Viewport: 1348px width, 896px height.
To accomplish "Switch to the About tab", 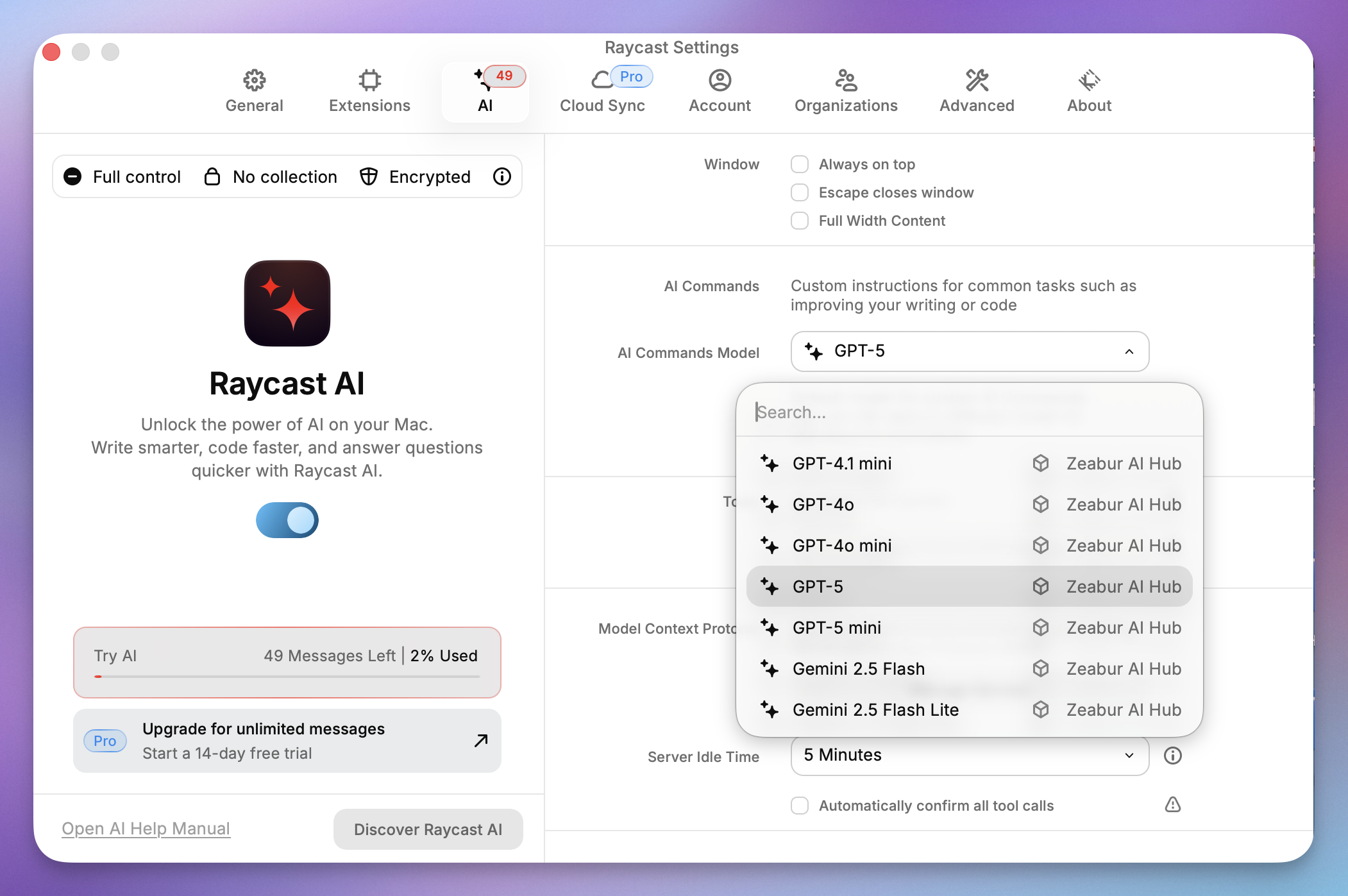I will point(1088,90).
